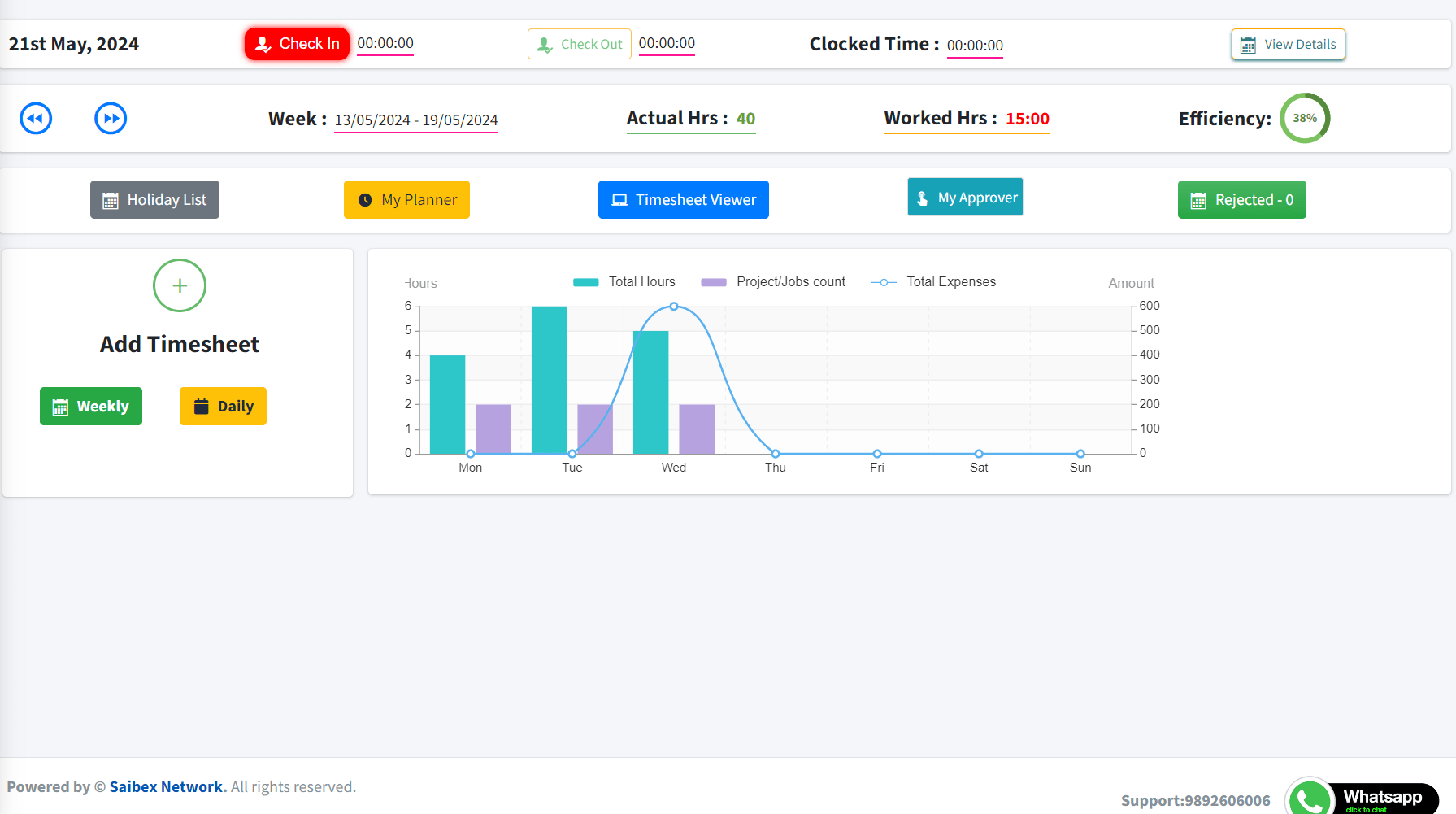Click the Check In person icon
The width and height of the screenshot is (1456, 814).
point(263,44)
